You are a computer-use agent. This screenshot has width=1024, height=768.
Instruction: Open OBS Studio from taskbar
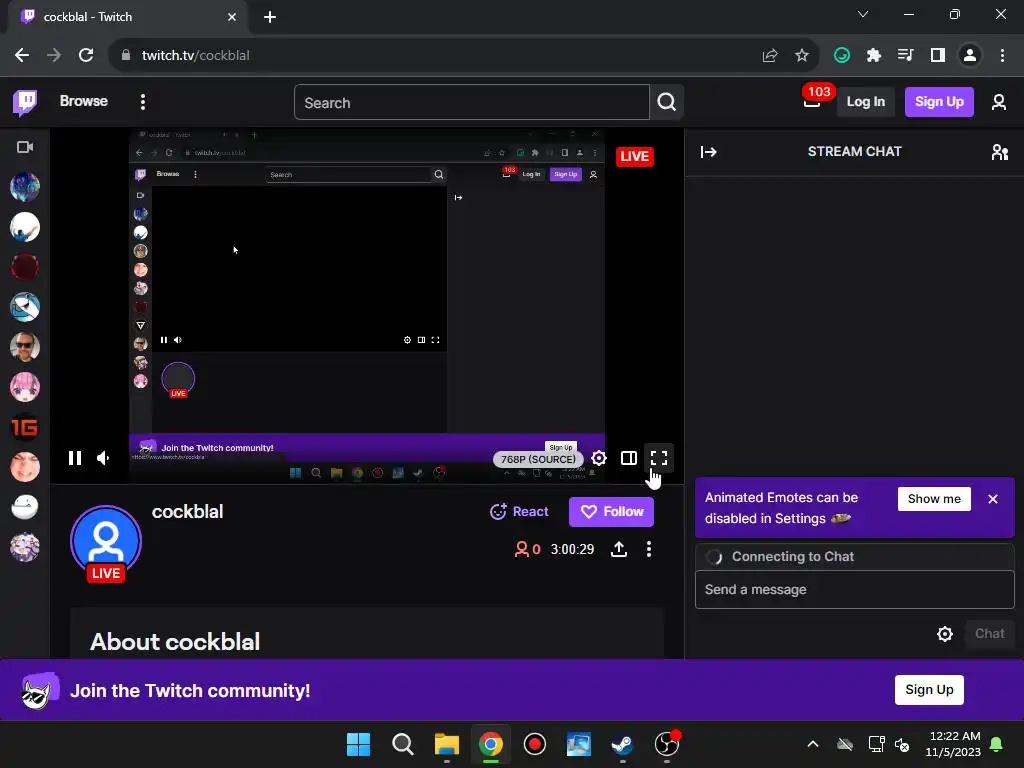point(667,744)
